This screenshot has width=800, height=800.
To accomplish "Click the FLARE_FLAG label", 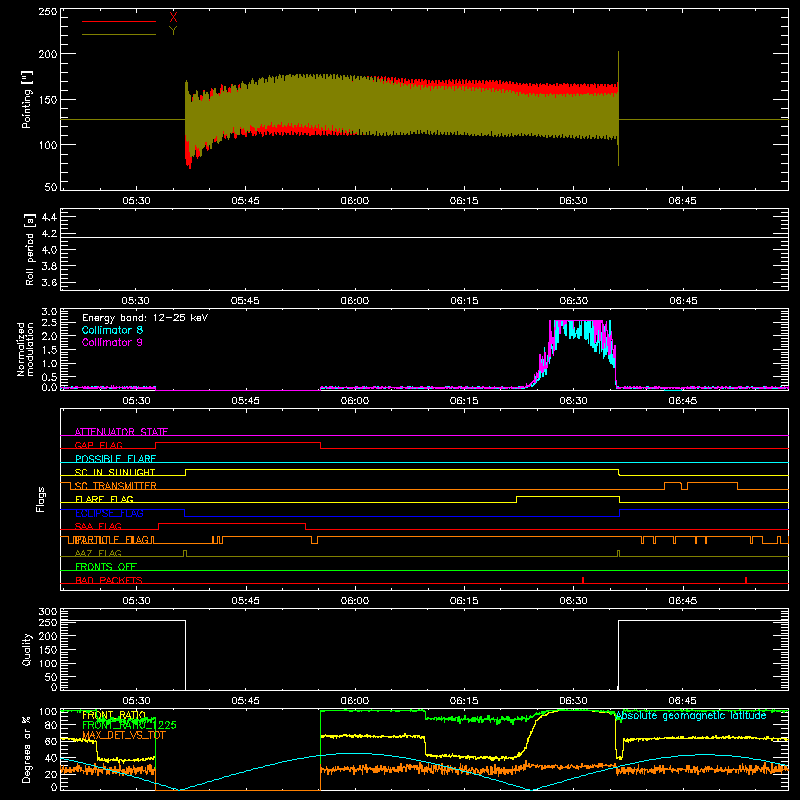I will pyautogui.click(x=104, y=499).
